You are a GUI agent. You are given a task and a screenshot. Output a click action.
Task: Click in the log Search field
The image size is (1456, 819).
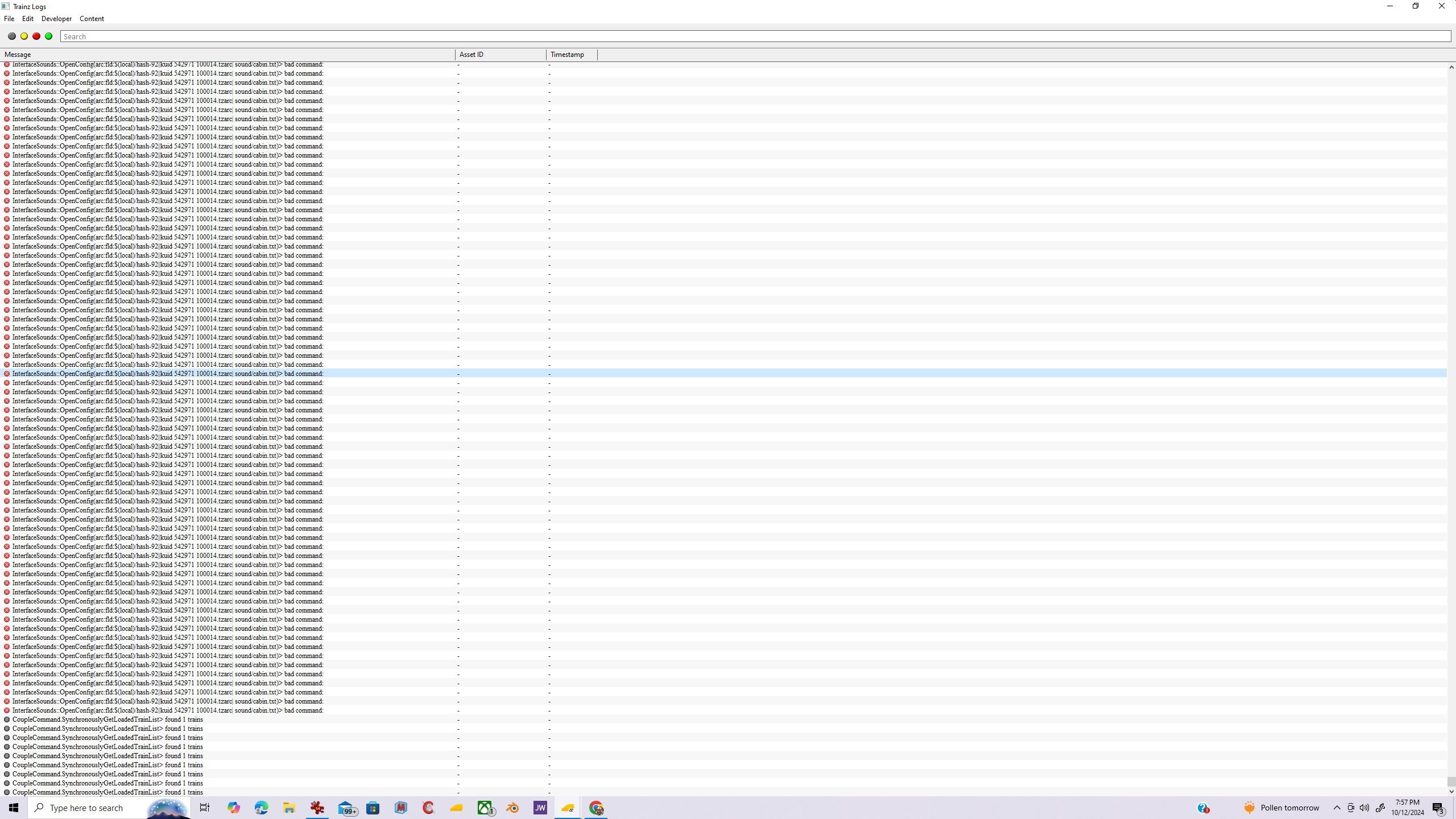[x=755, y=36]
